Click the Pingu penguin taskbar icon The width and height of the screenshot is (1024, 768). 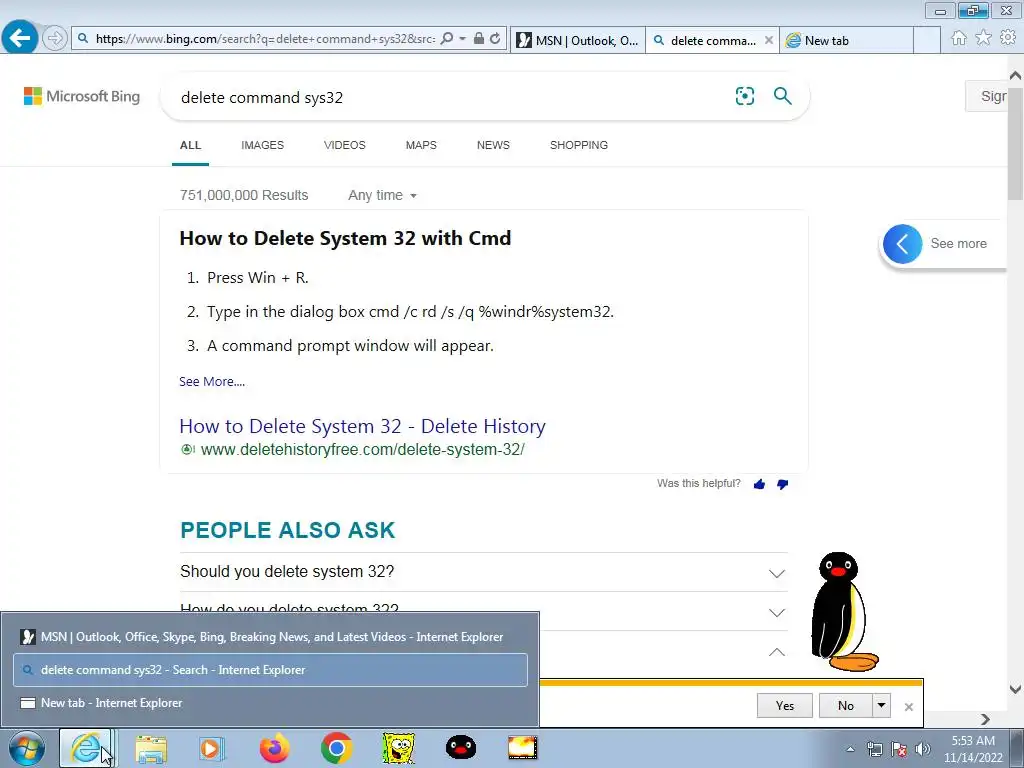click(461, 748)
